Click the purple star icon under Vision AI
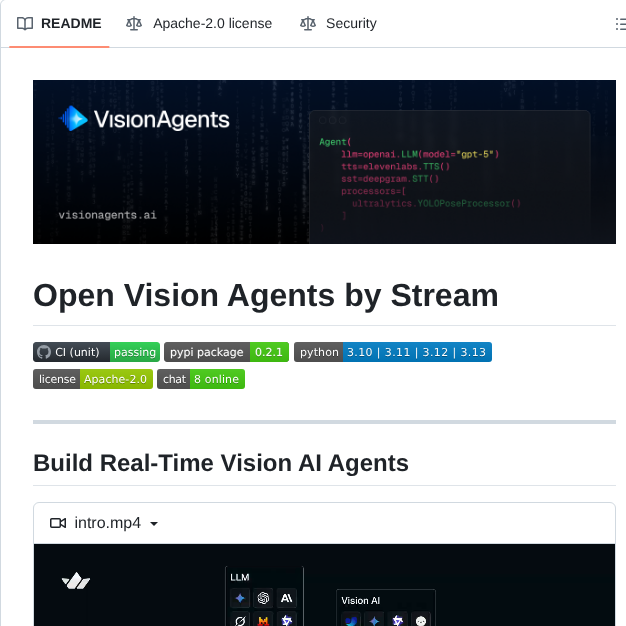Image resolution: width=626 pixels, height=626 pixels. [398, 619]
